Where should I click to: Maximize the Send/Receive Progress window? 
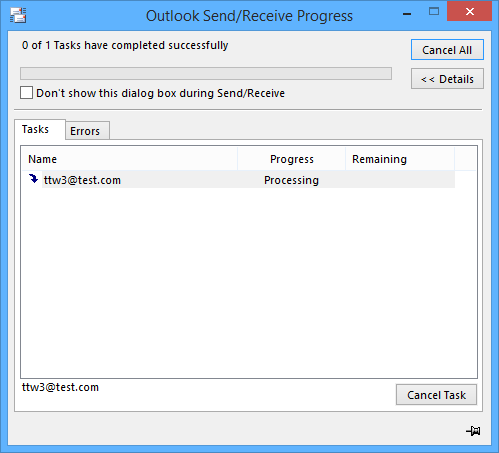point(434,12)
